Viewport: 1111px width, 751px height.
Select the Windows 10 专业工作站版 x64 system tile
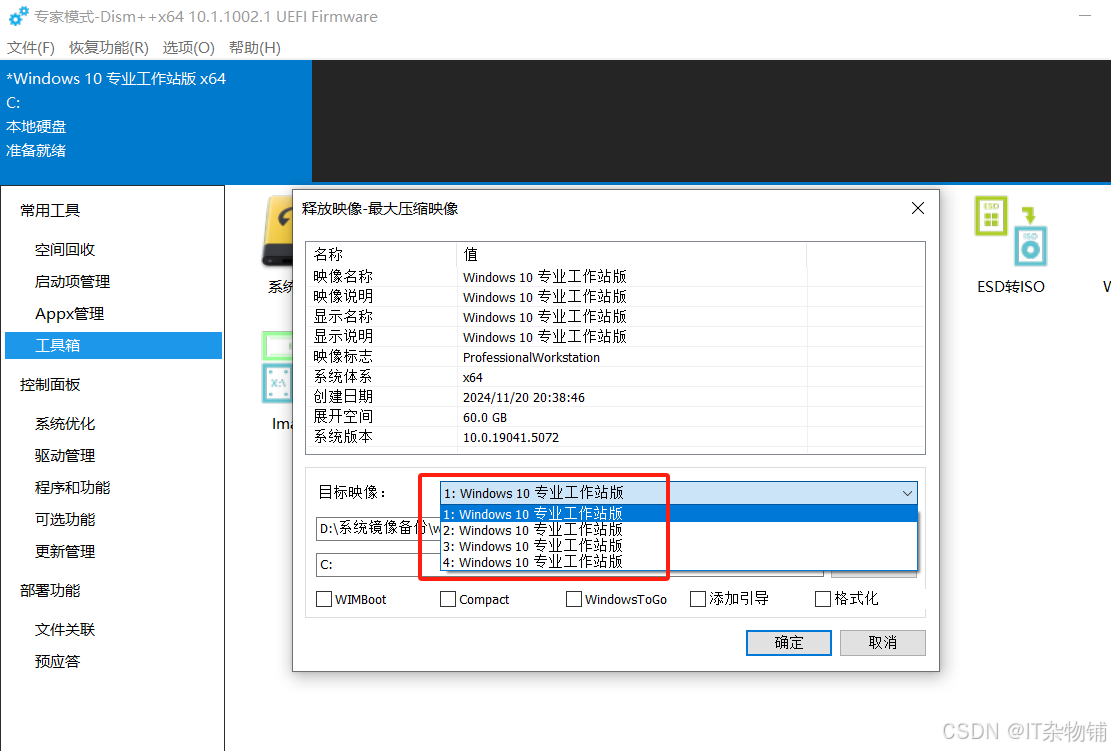(x=156, y=121)
